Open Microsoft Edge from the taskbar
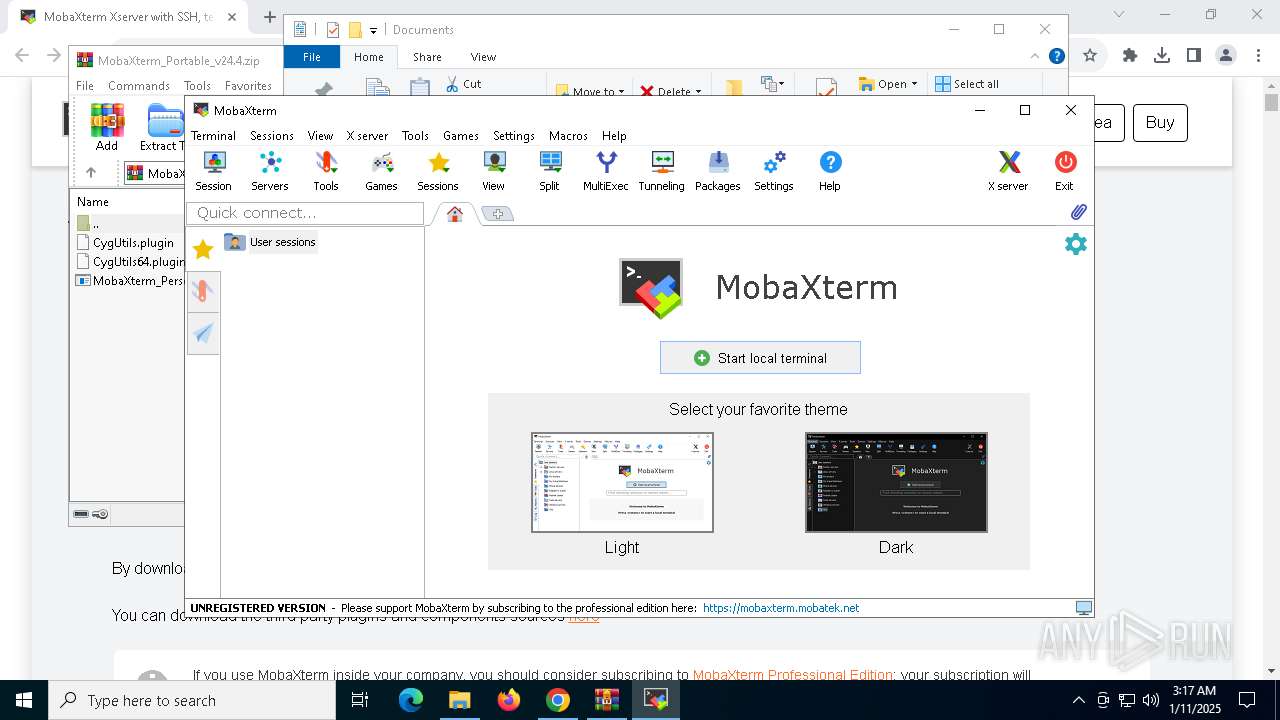 tap(411, 700)
